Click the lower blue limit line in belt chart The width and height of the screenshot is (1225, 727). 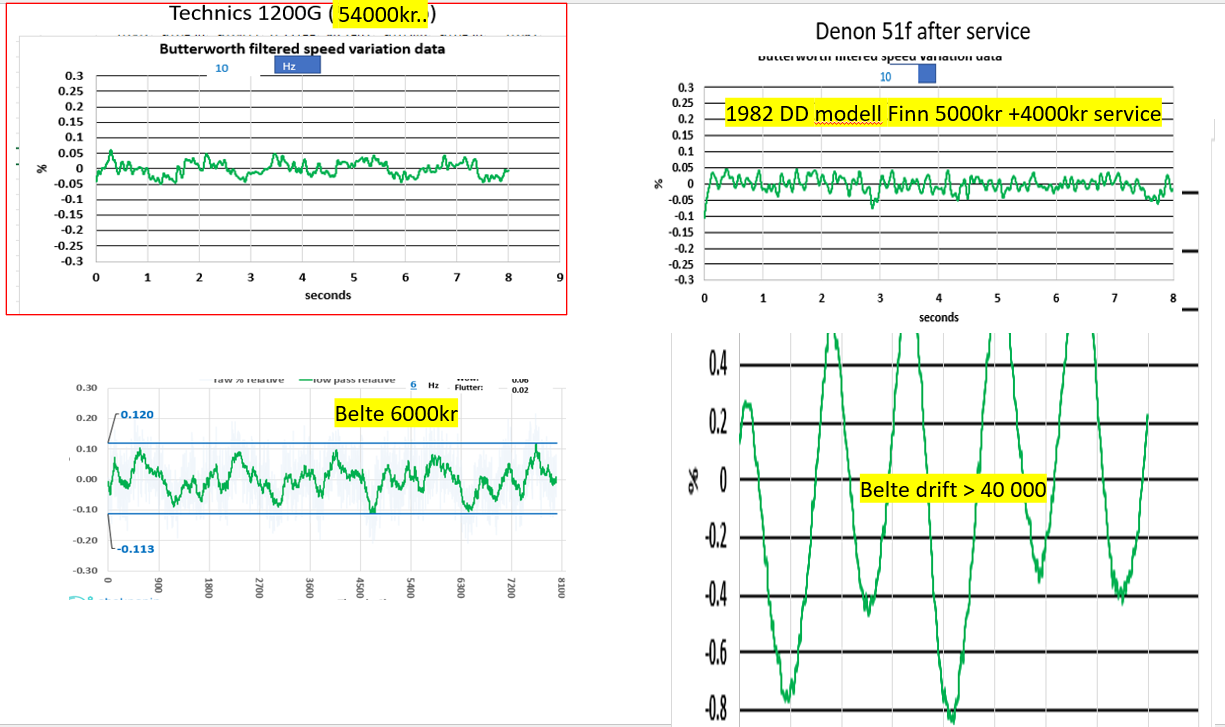point(333,514)
